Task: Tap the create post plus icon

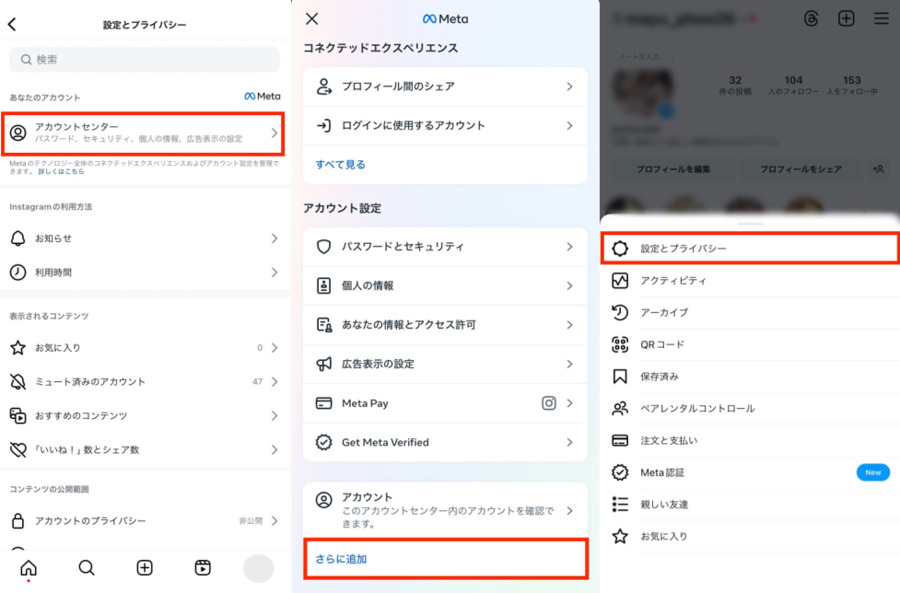Action: (145, 568)
